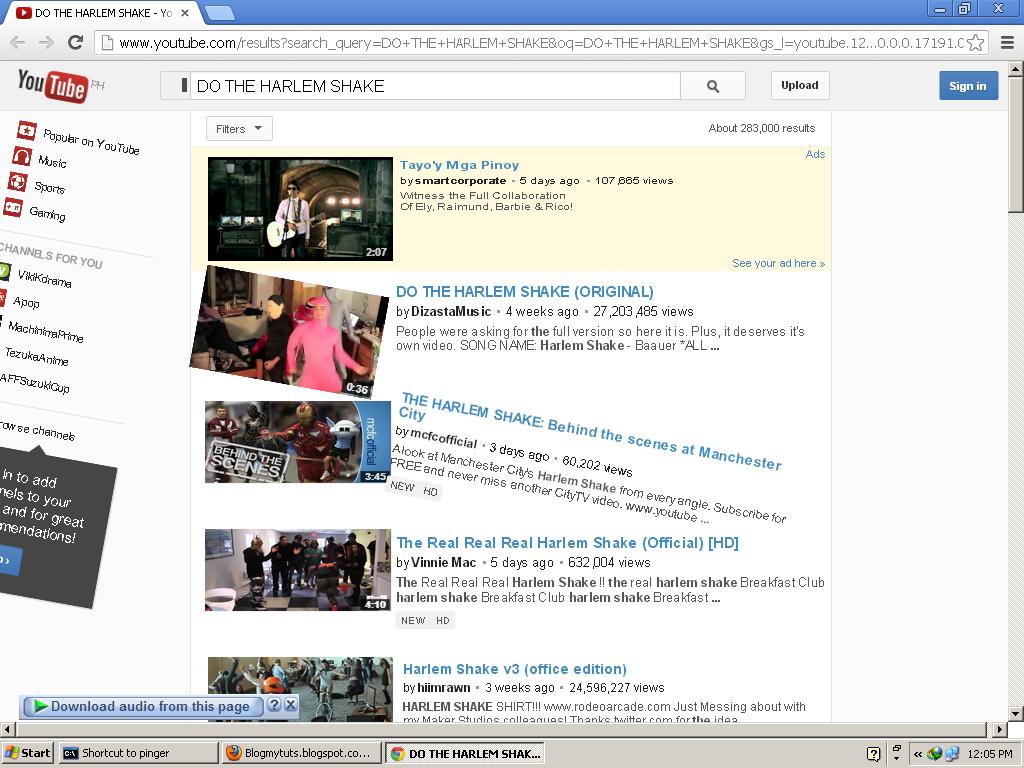Screen dimensions: 1024x768
Task: Click the Music headphones icon
Action: (x=22, y=157)
